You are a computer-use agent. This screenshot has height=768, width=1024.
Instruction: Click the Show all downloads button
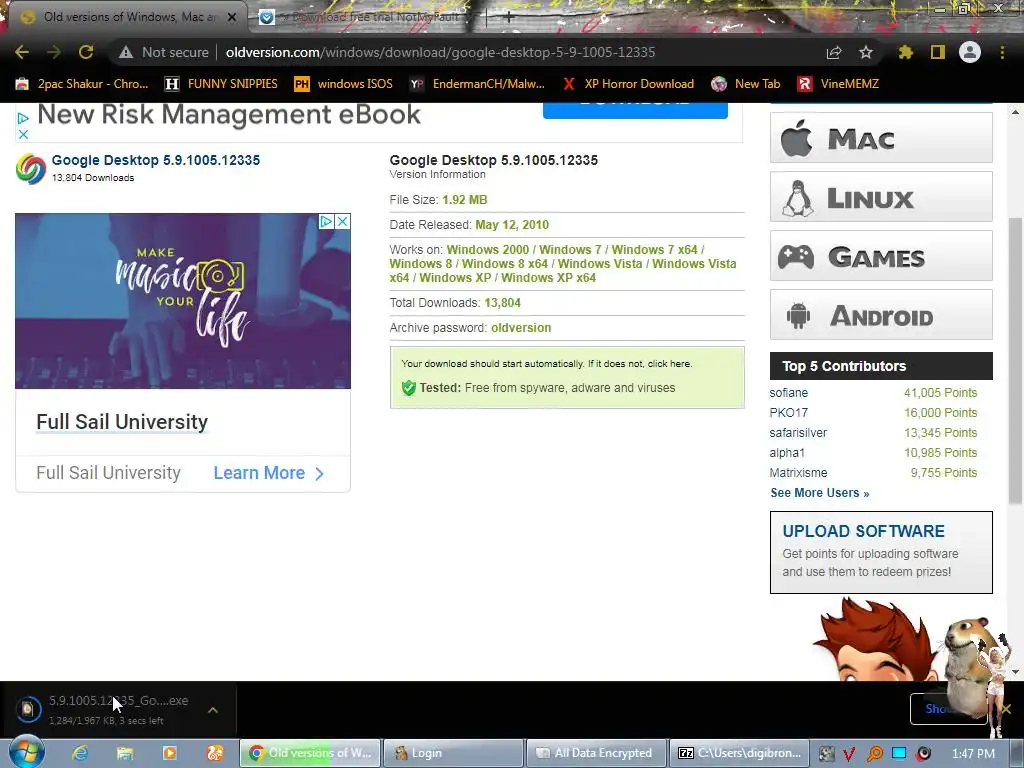click(x=948, y=709)
